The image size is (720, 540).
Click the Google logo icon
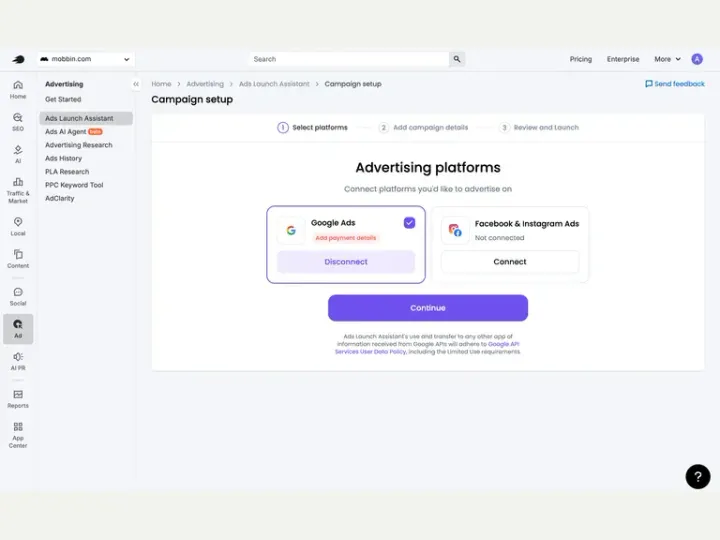[291, 231]
